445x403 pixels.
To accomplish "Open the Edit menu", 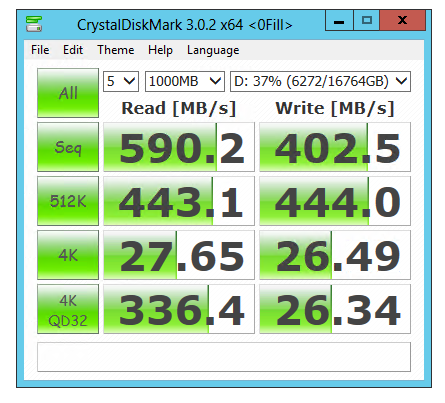I will coord(73,50).
